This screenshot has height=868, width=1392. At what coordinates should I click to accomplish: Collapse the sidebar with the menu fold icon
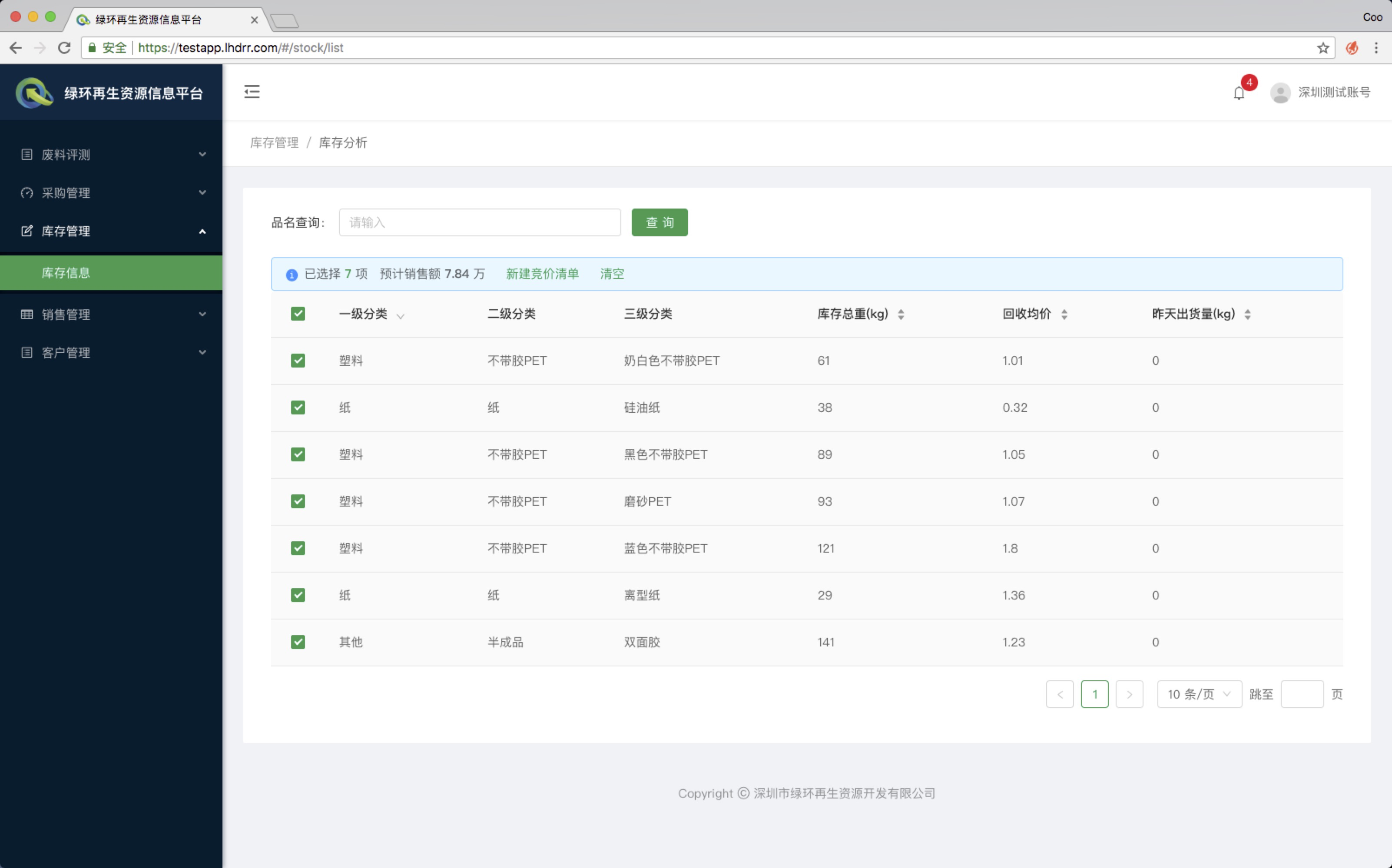[252, 92]
